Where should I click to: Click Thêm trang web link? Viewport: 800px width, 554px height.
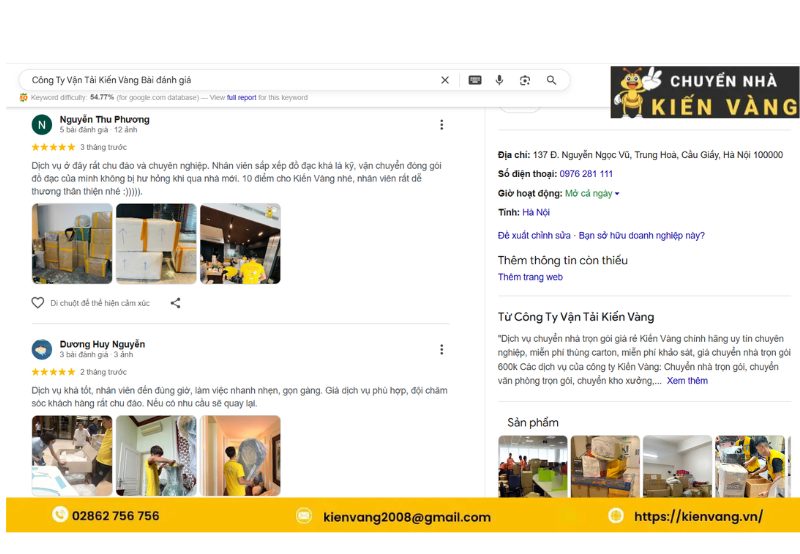click(530, 277)
